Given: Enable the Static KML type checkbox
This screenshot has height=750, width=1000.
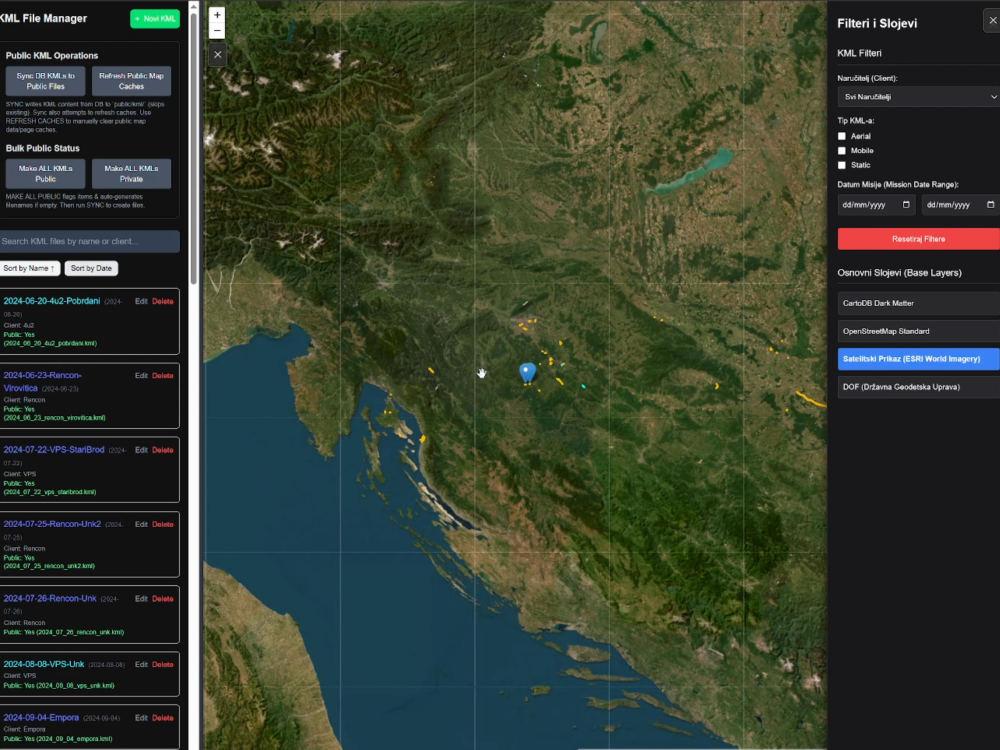Looking at the screenshot, I should pyautogui.click(x=842, y=165).
